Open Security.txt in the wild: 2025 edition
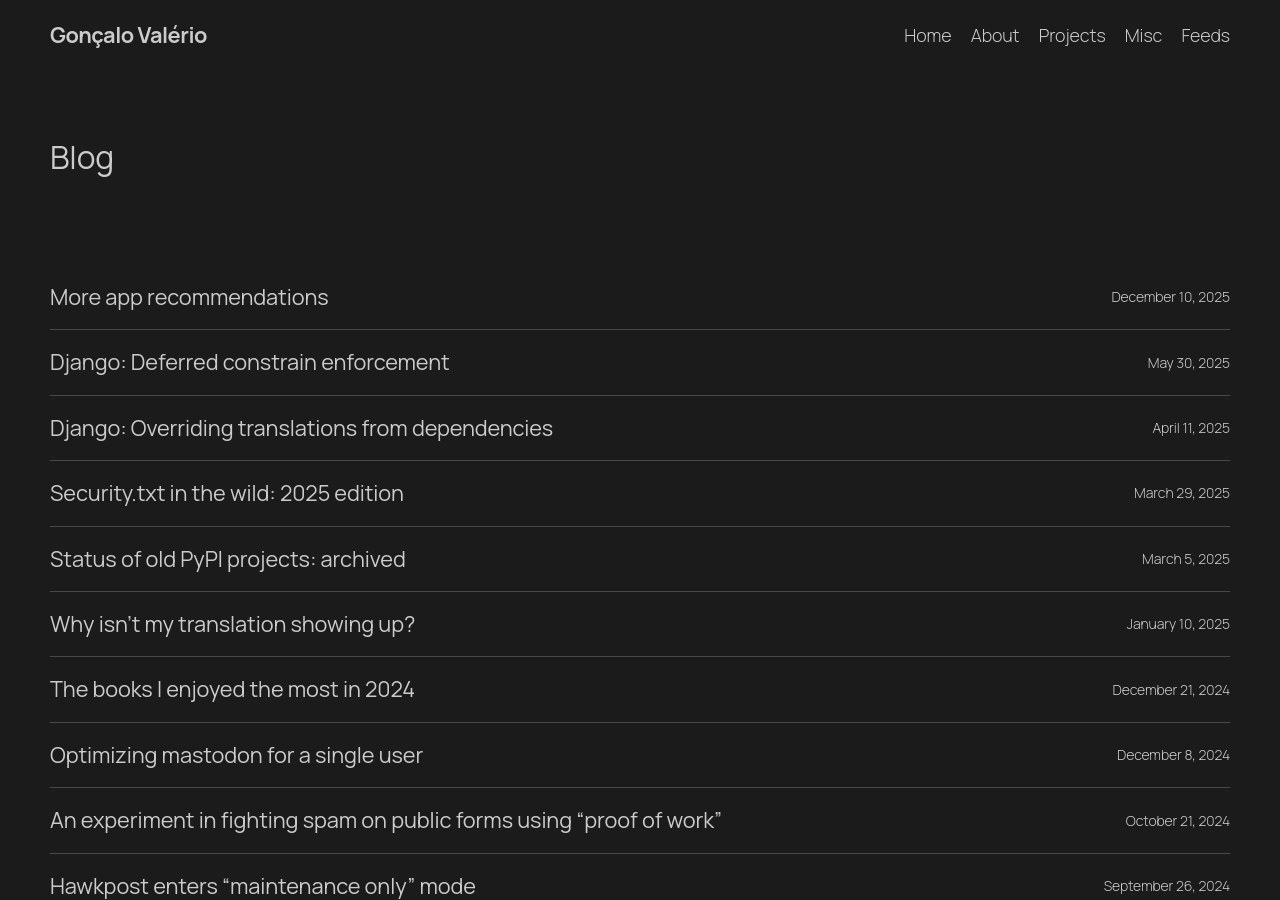Viewport: 1280px width, 900px height. click(227, 493)
